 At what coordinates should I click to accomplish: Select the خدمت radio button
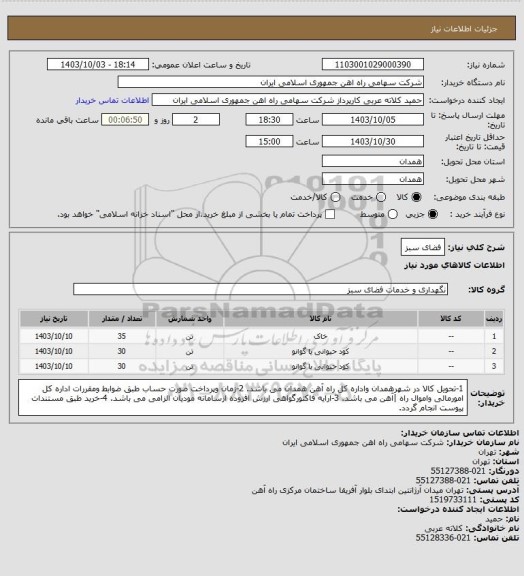(x=381, y=197)
